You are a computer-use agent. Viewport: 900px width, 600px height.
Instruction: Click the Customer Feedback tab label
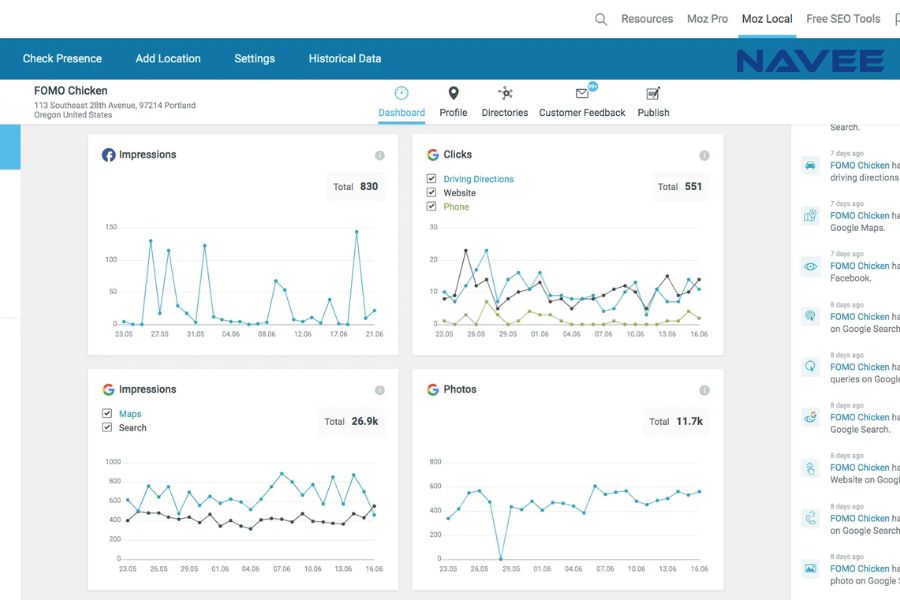tap(582, 113)
